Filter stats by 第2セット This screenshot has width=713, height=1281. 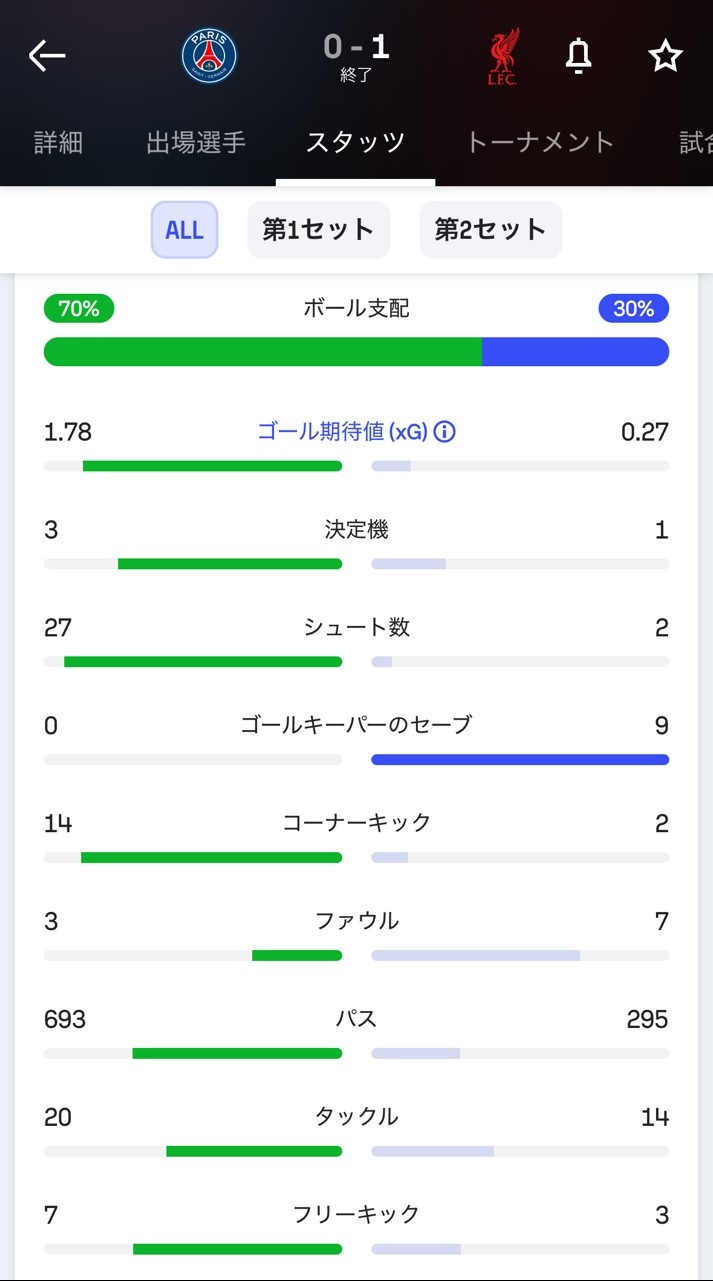click(x=490, y=230)
